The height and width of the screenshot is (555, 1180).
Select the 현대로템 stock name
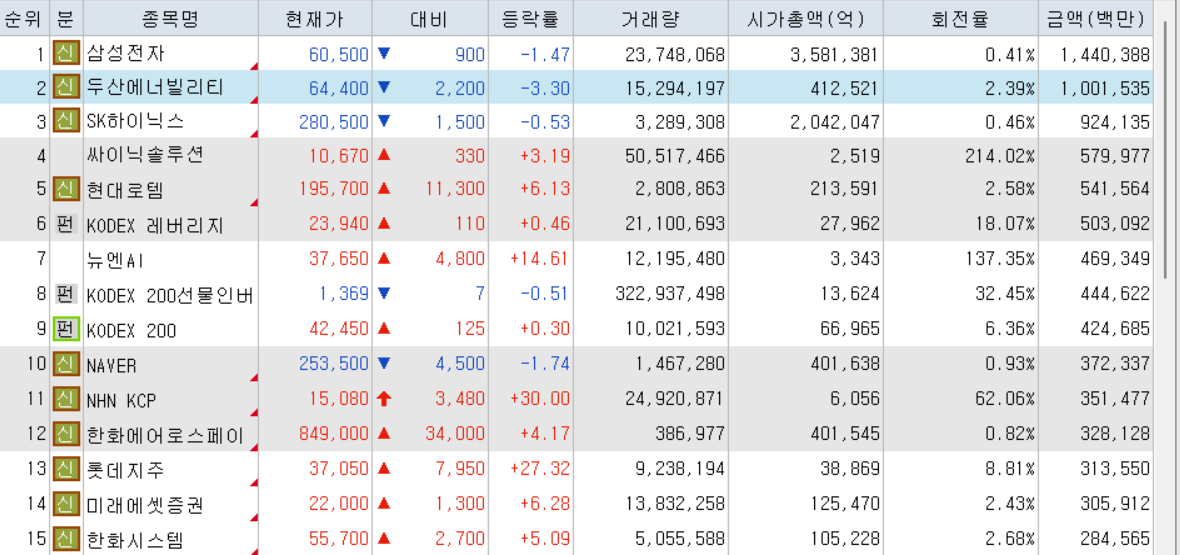tap(126, 189)
